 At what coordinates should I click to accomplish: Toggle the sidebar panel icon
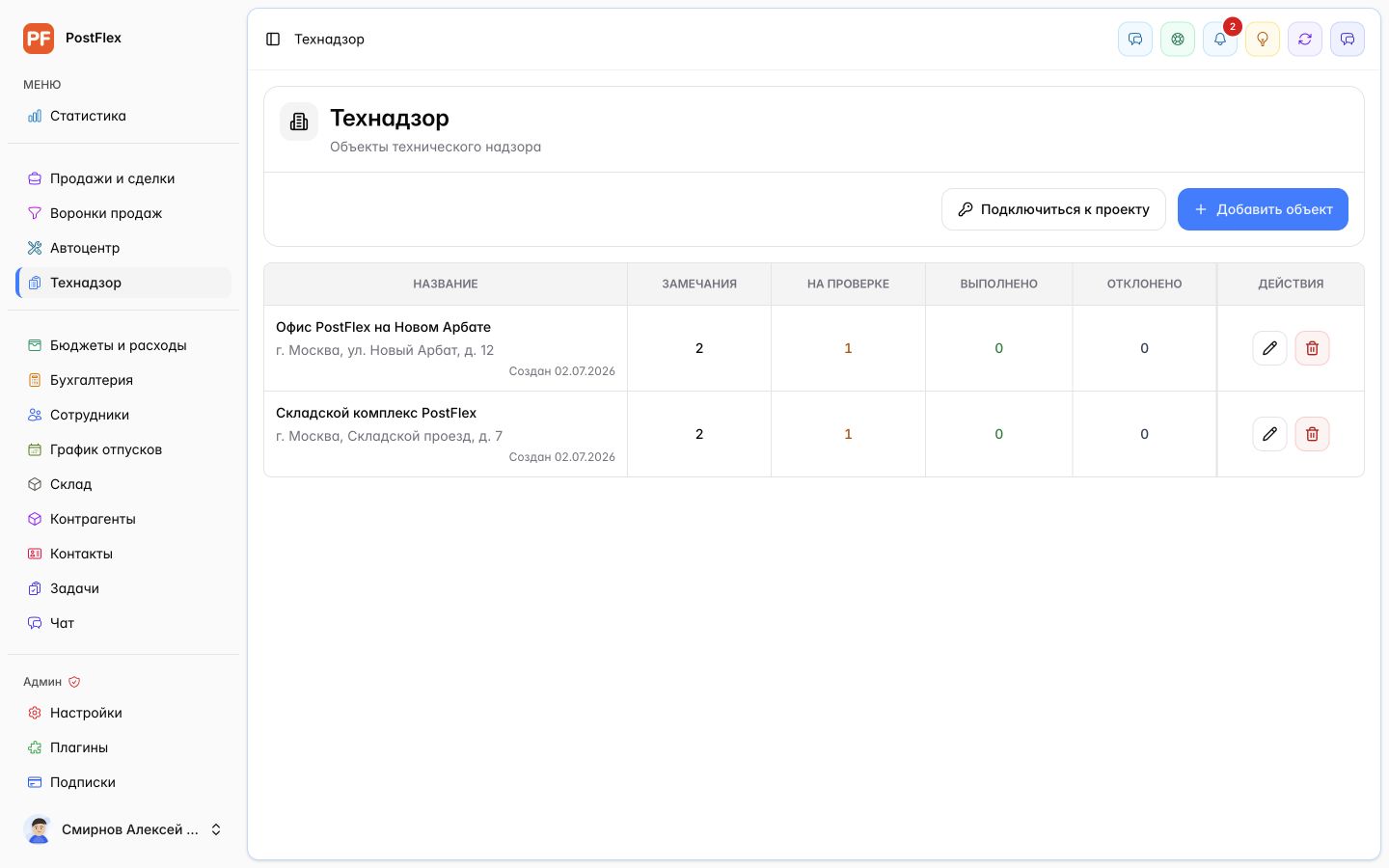[273, 40]
